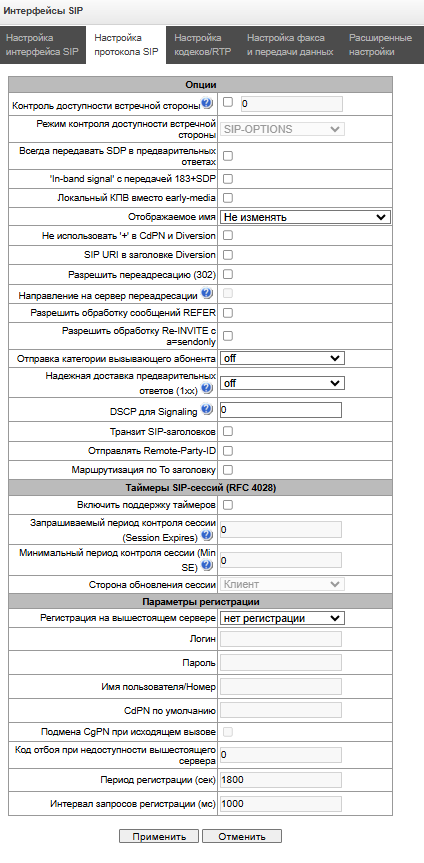The height and width of the screenshot is (863, 424).
Task: Open Session Expires help icon
Action: pyautogui.click(x=207, y=534)
